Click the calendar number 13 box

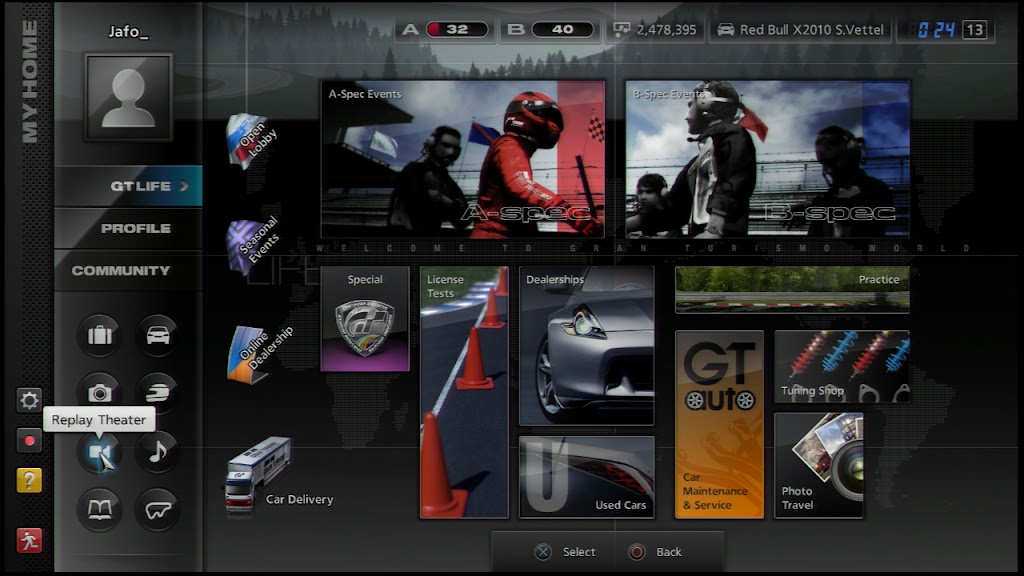pyautogui.click(x=974, y=30)
